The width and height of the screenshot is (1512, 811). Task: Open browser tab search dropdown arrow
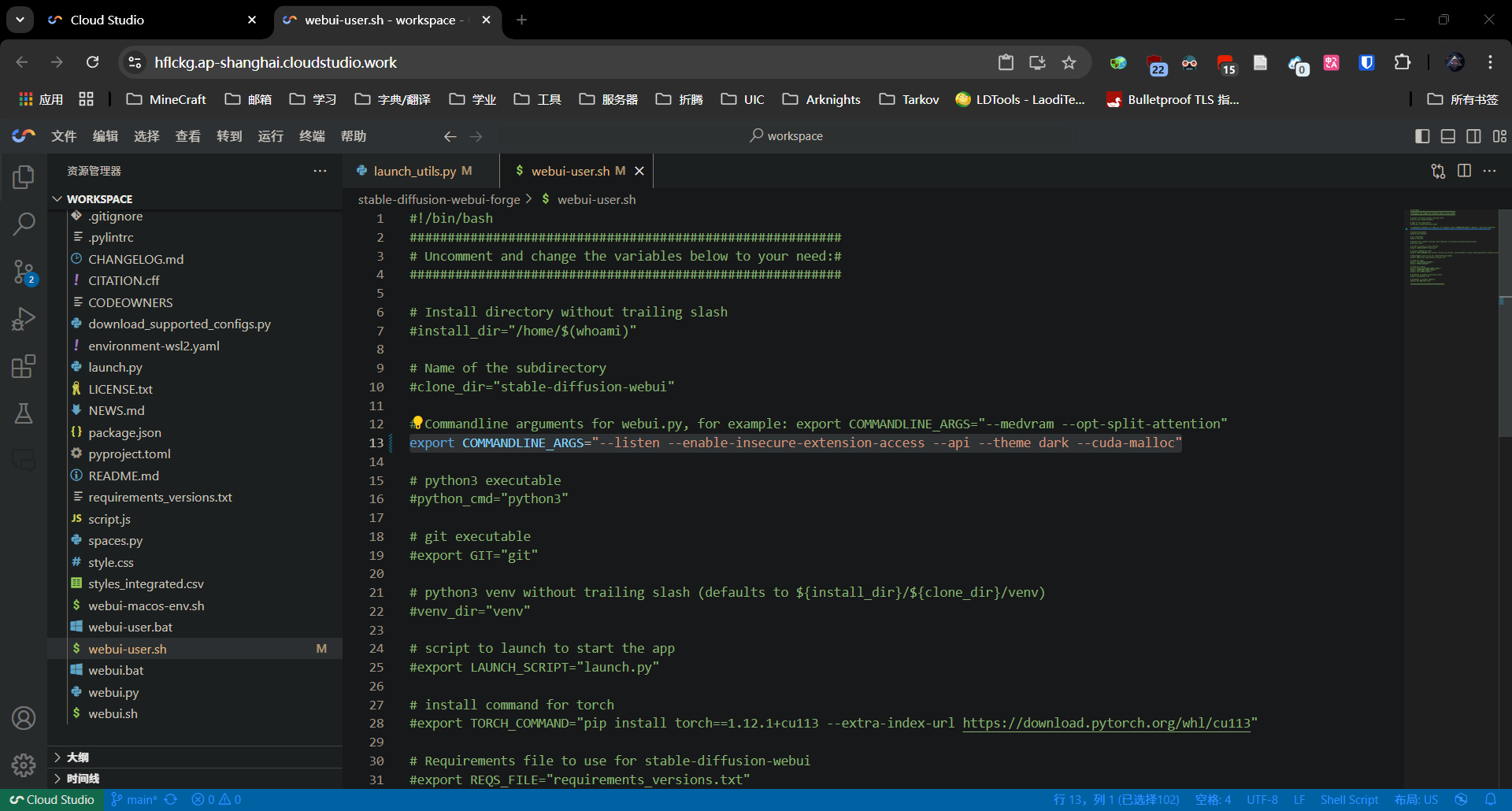tap(20, 20)
